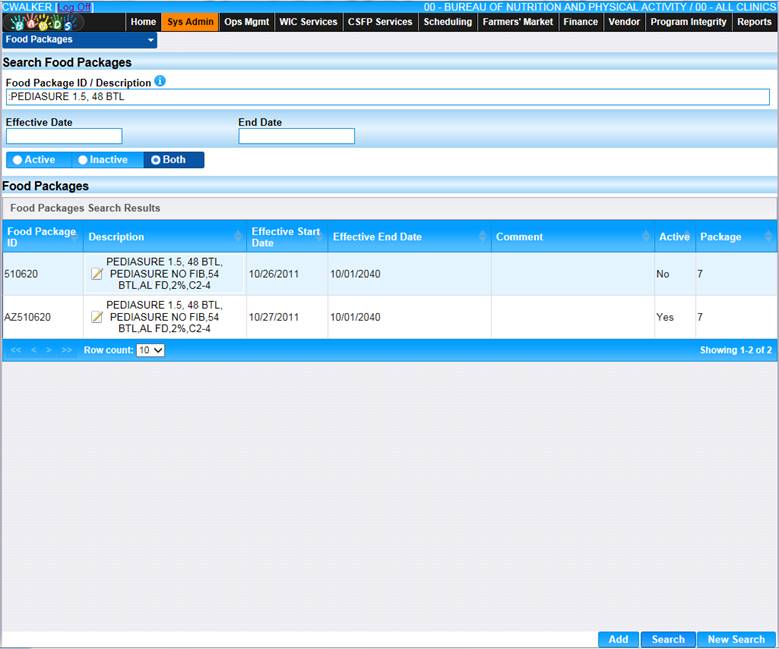Open the Program Integrity menu

(x=688, y=22)
